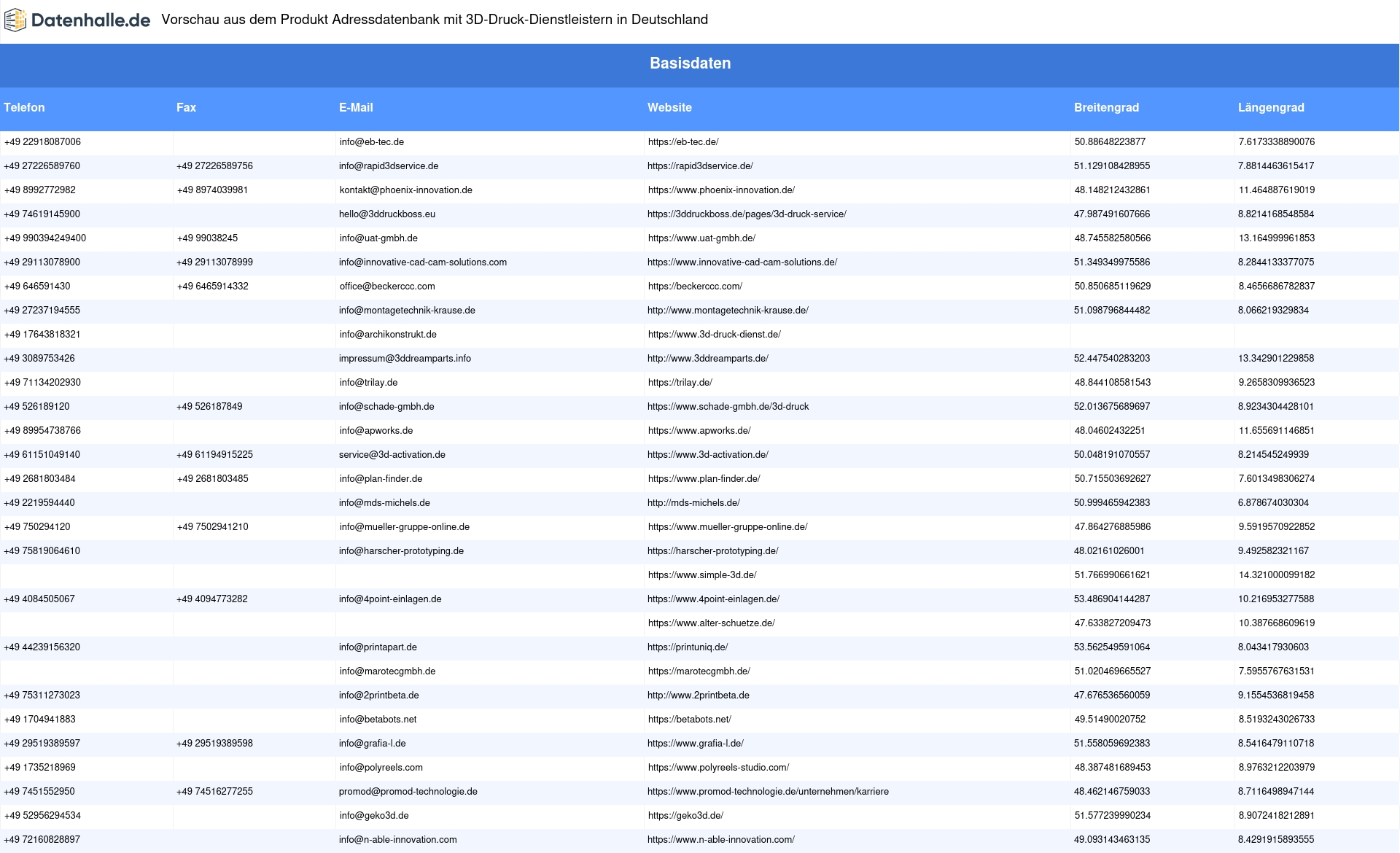Open https://beckerccc.com/ link

pyautogui.click(x=695, y=287)
